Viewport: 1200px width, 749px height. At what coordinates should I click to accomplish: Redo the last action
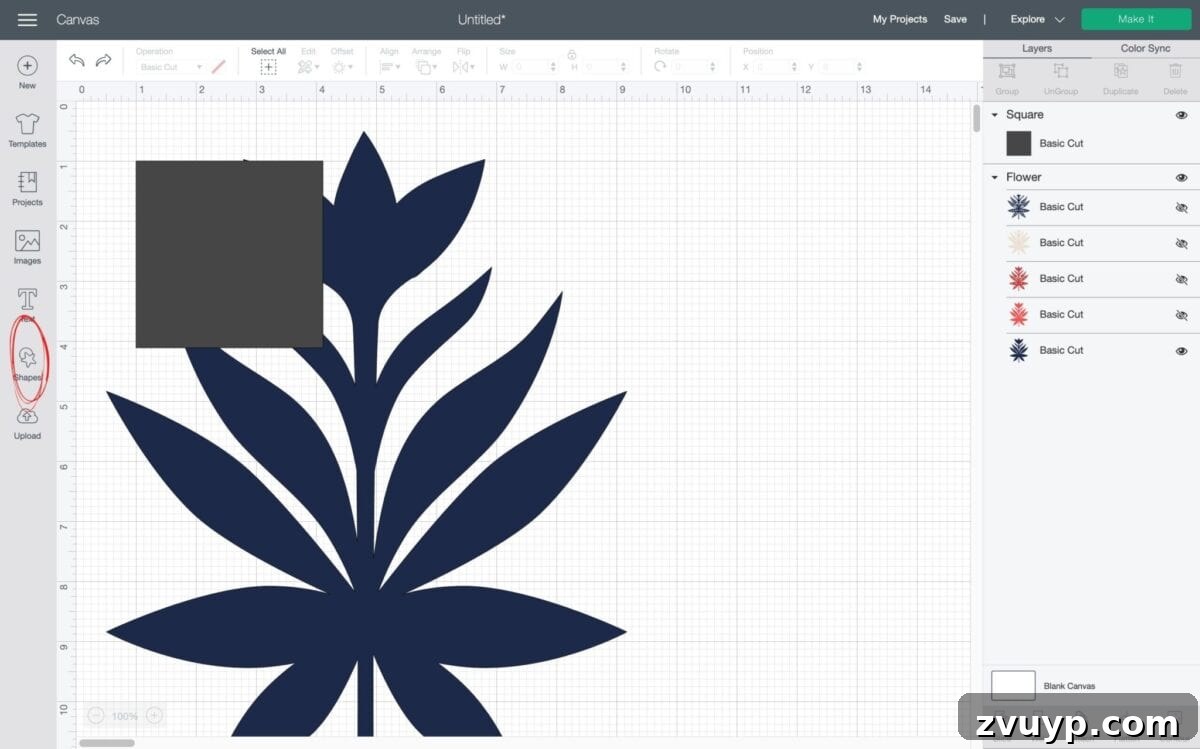point(103,61)
